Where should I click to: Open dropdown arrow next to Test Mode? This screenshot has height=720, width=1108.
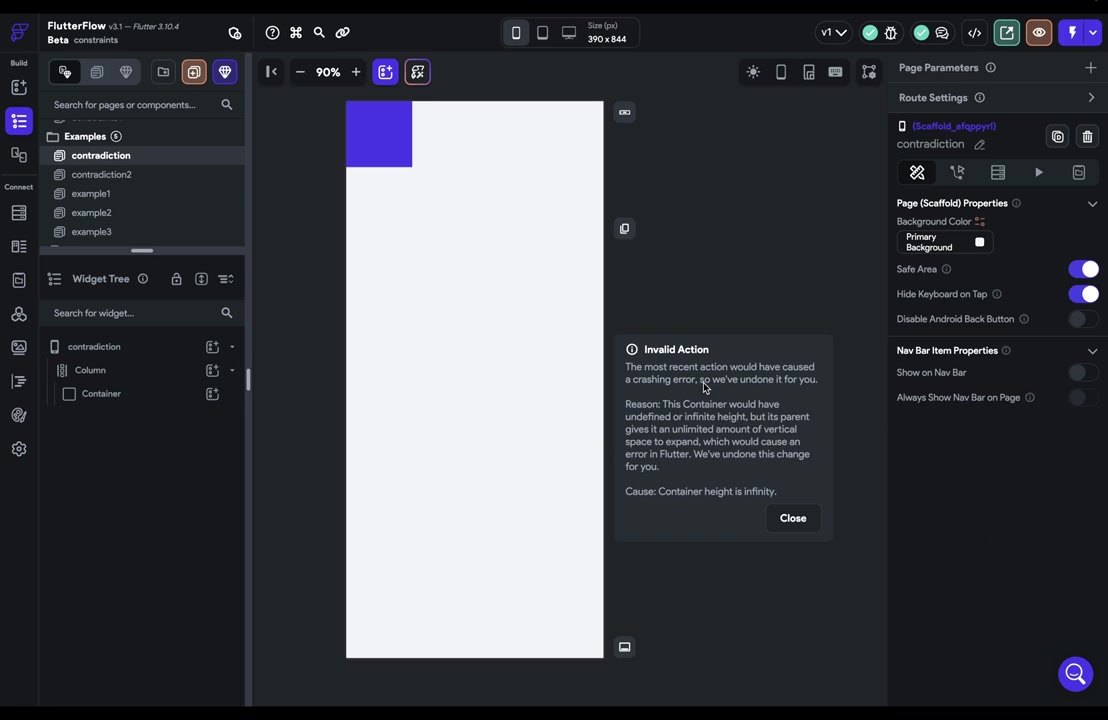(x=1093, y=33)
